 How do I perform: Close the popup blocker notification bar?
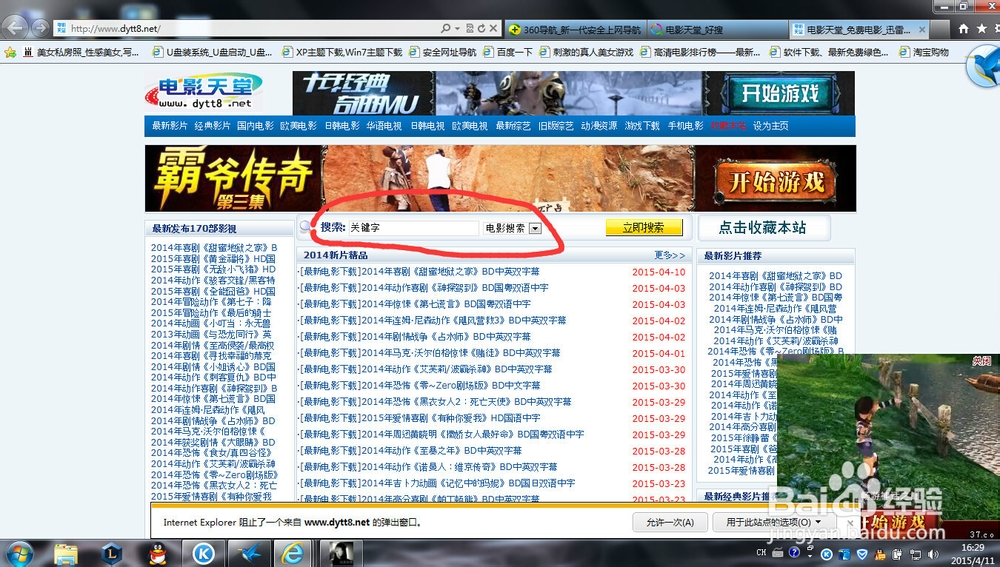(x=850, y=522)
